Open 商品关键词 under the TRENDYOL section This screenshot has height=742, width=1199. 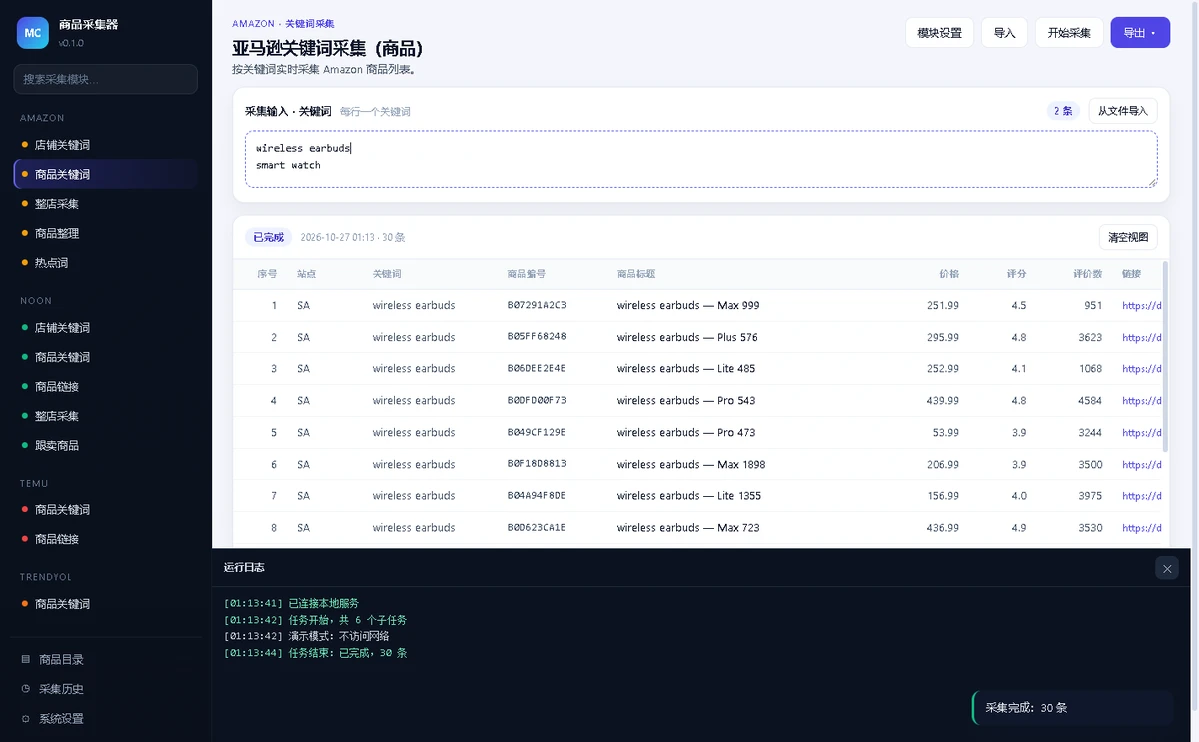[x=106, y=604]
